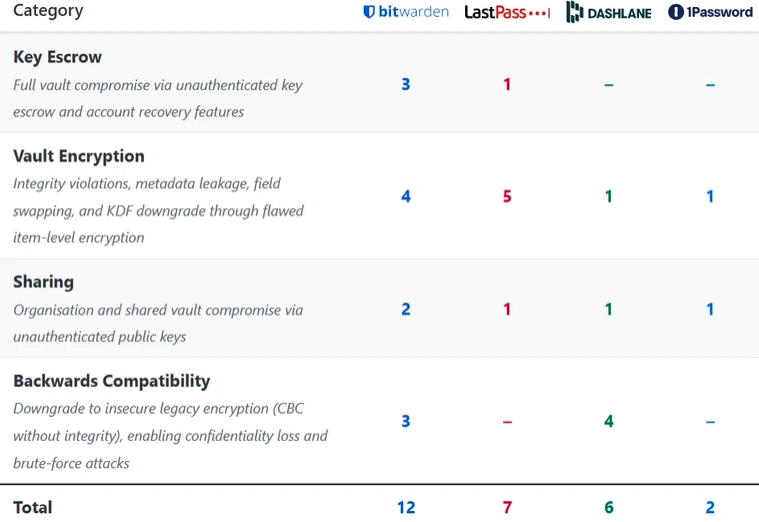Image resolution: width=759 pixels, height=522 pixels.
Task: Select the Key Escrow row title
Action: [57, 57]
